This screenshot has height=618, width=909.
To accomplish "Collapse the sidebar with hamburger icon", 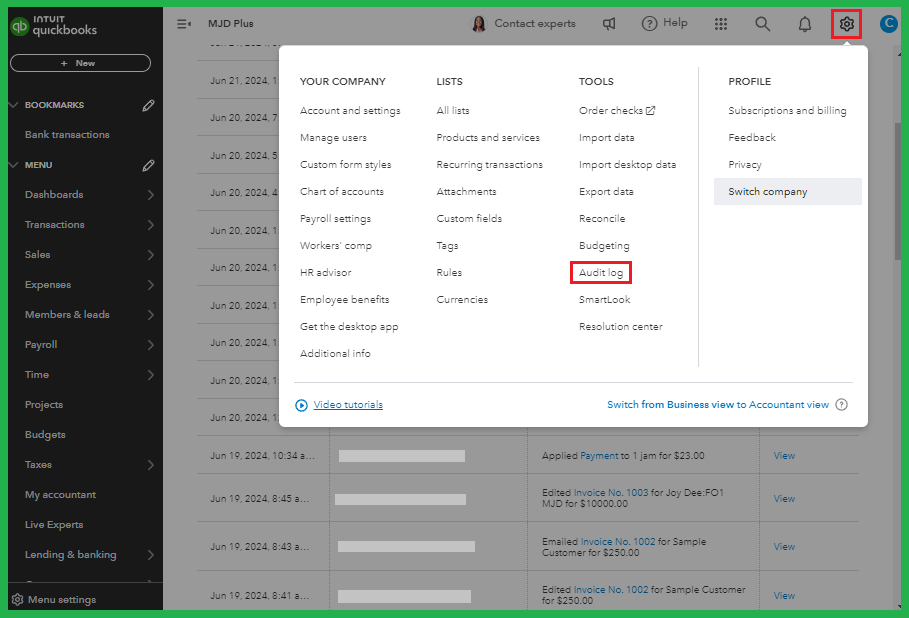I will tap(184, 24).
